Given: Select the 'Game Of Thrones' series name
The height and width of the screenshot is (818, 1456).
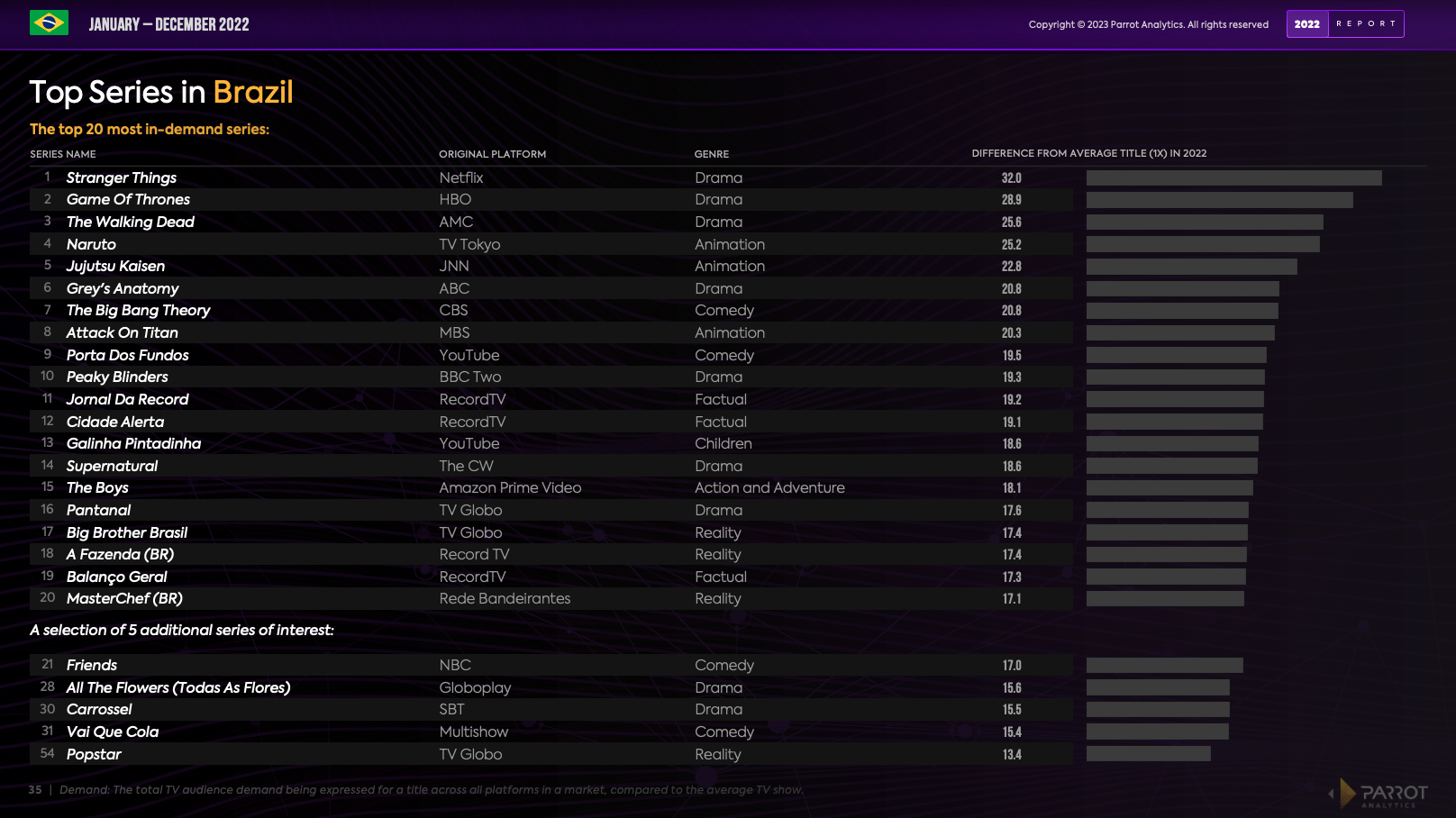Looking at the screenshot, I should point(128,199).
